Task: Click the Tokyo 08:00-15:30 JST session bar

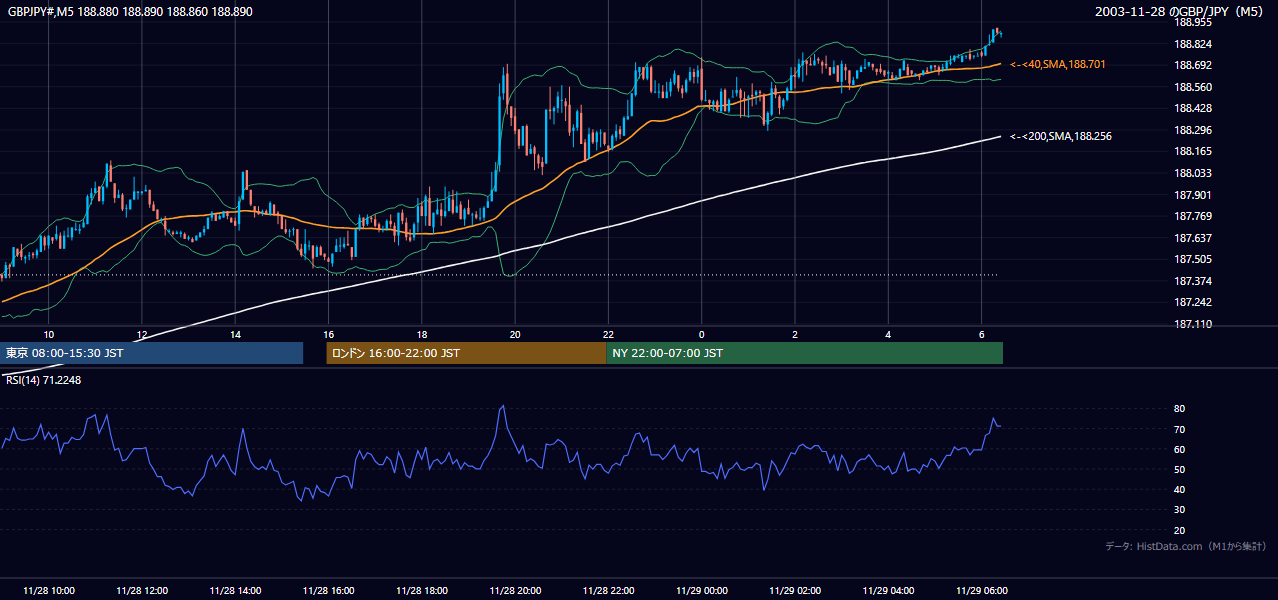Action: click(x=152, y=353)
